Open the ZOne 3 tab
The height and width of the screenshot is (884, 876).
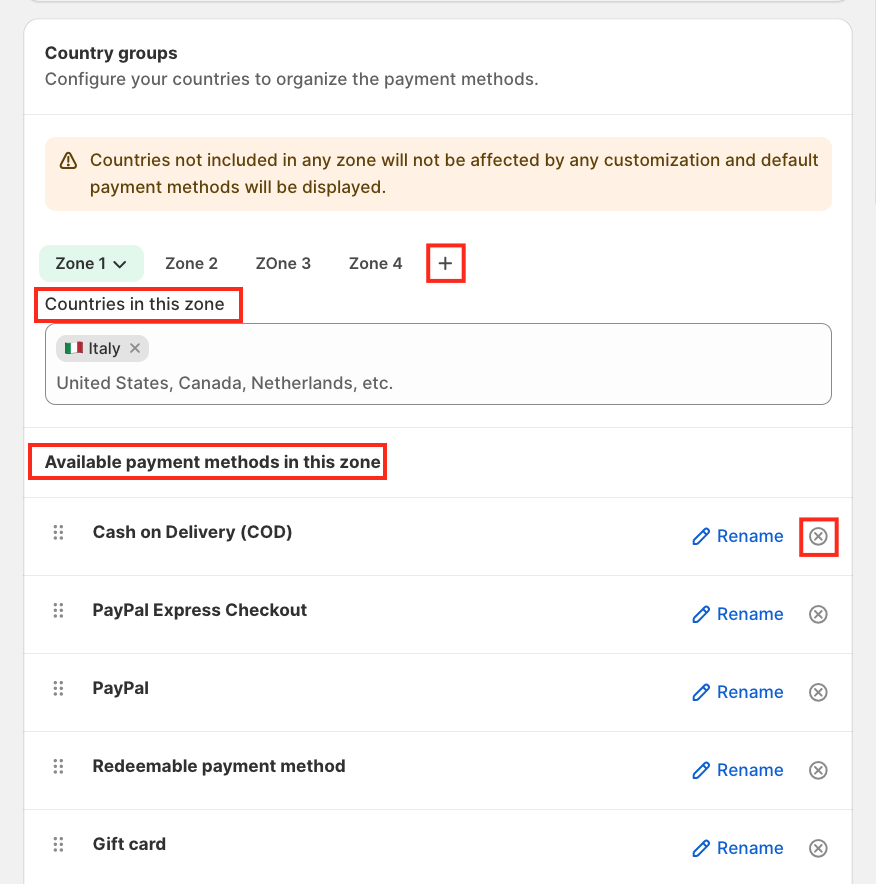283,264
